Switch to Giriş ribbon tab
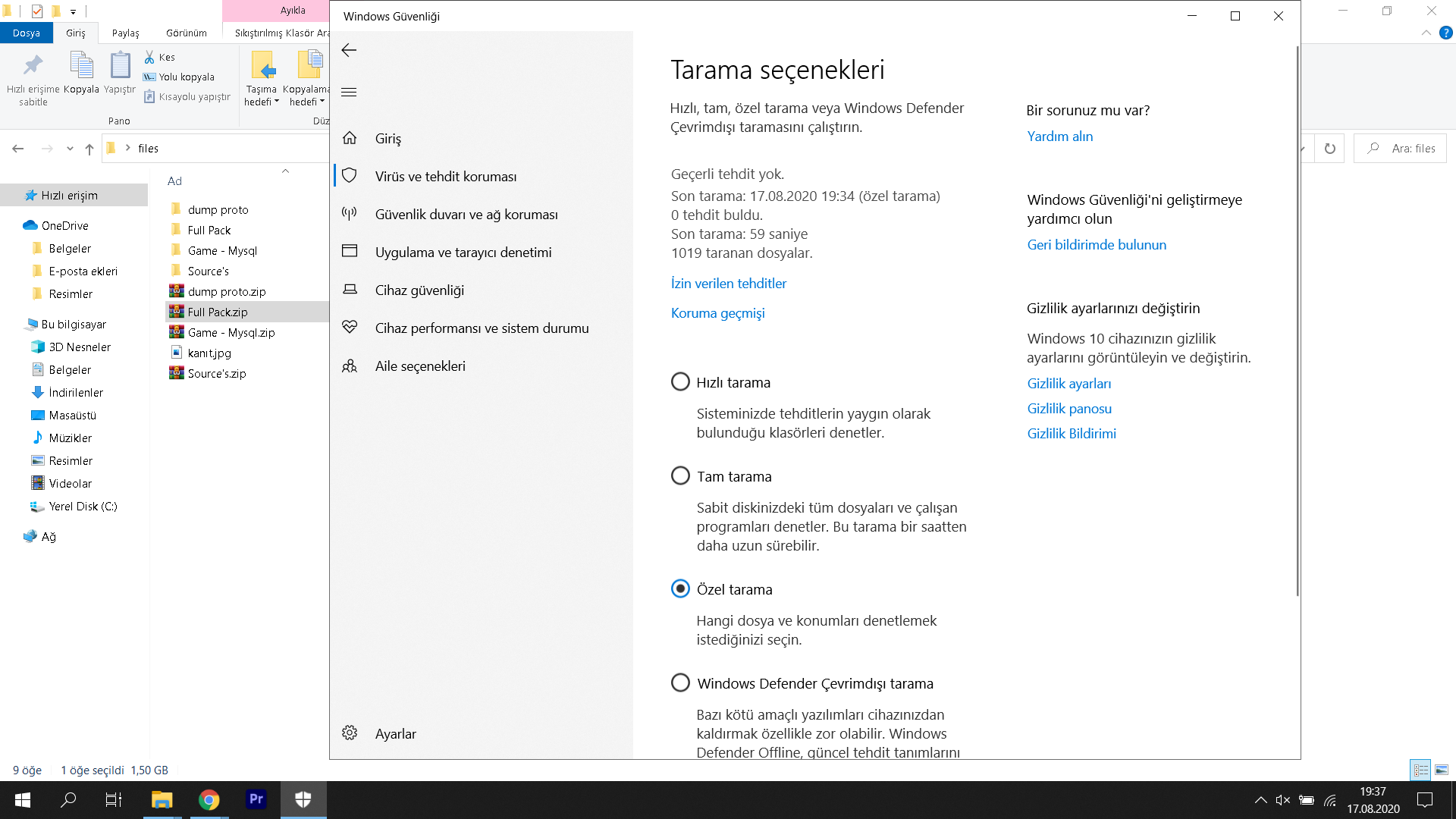Viewport: 1456px width, 819px height. click(76, 33)
